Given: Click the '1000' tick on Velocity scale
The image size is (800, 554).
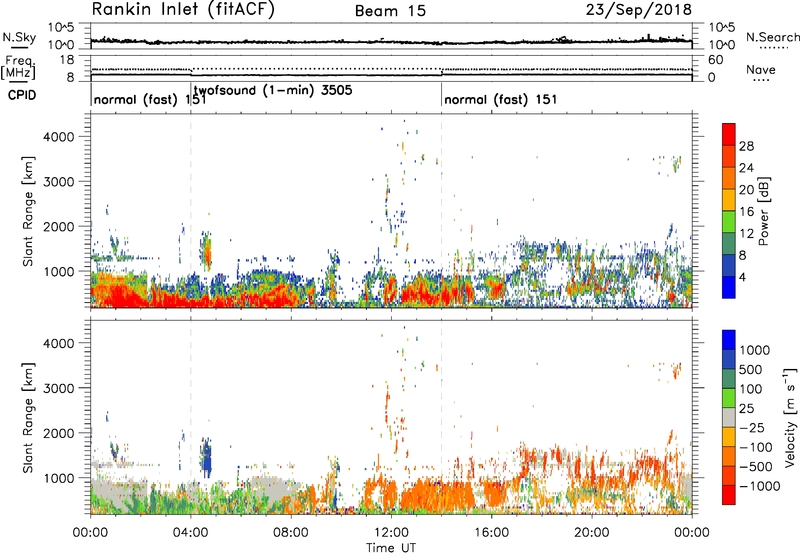Looking at the screenshot, I should (x=755, y=350).
